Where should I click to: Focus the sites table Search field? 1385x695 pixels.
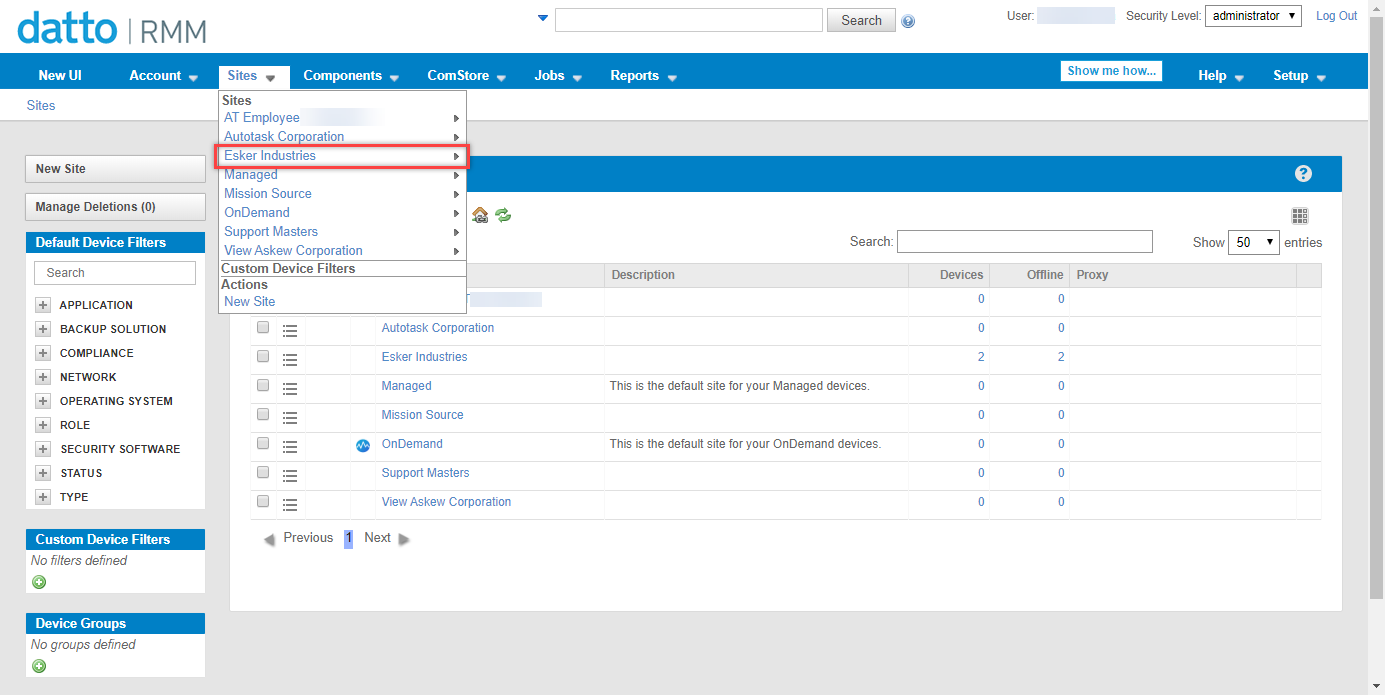(x=1025, y=242)
